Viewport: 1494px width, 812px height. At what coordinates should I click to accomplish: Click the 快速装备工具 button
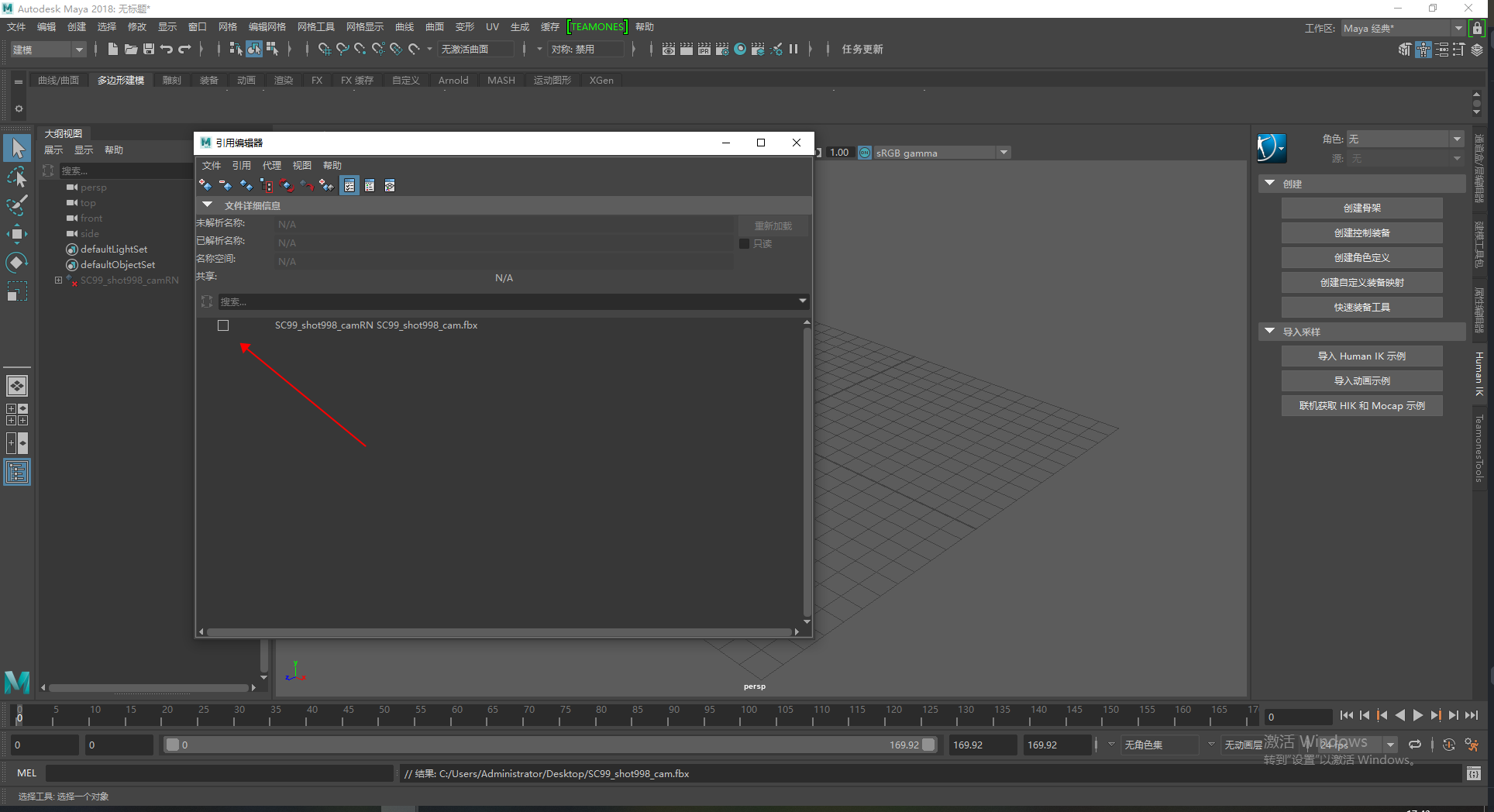click(1361, 308)
